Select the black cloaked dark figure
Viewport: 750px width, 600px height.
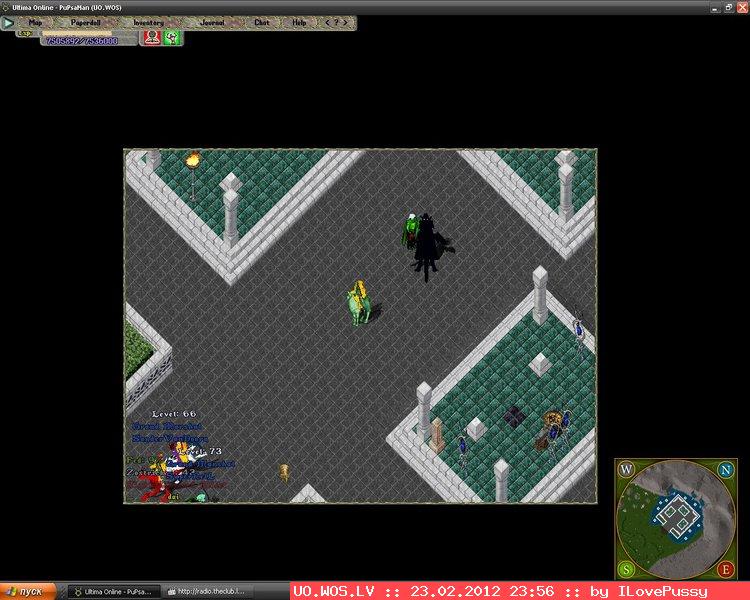[428, 247]
